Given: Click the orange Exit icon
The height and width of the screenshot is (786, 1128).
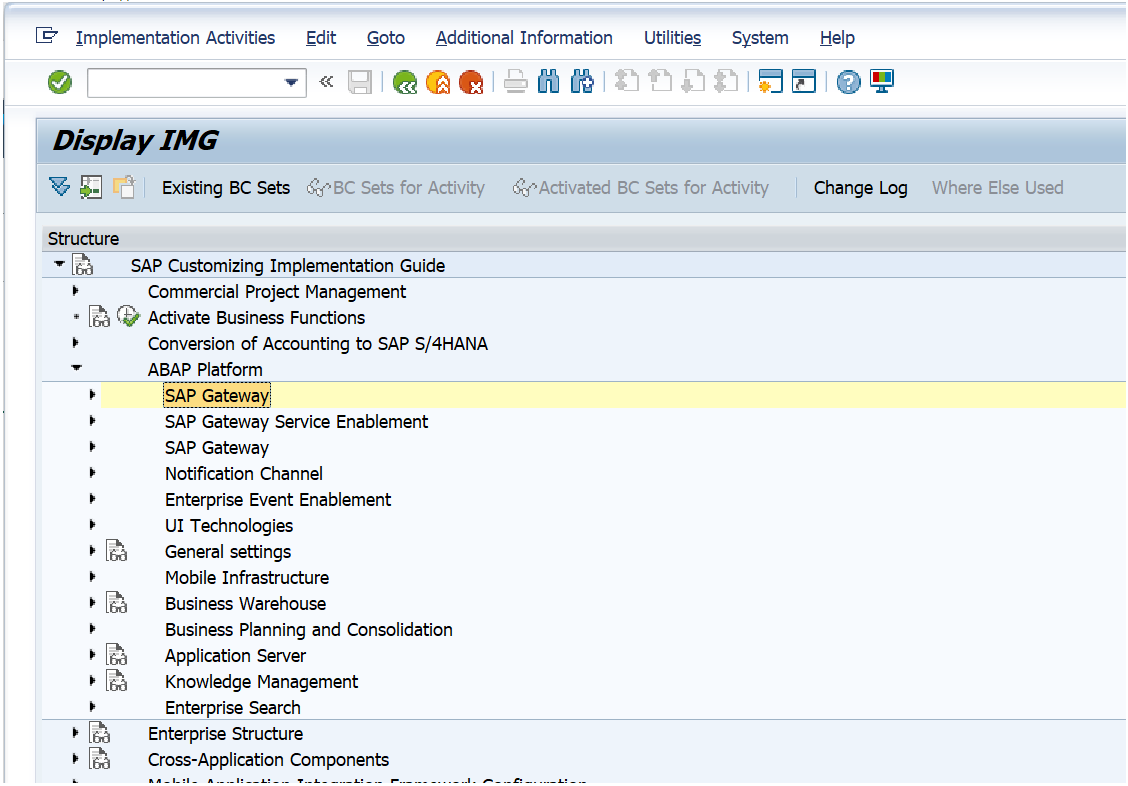Looking at the screenshot, I should click(438, 83).
